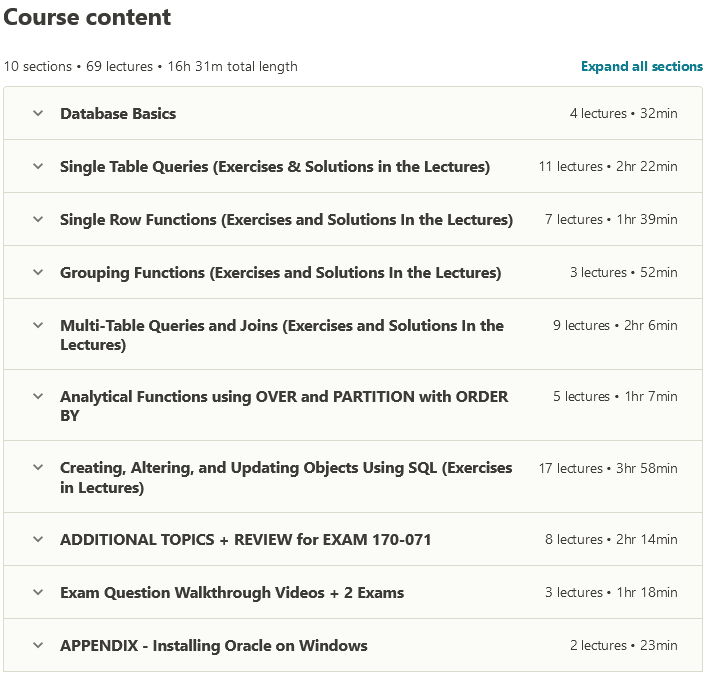Click the '8 lectures • 2hr 14min' label
The width and height of the screenshot is (709, 679).
pyautogui.click(x=611, y=540)
